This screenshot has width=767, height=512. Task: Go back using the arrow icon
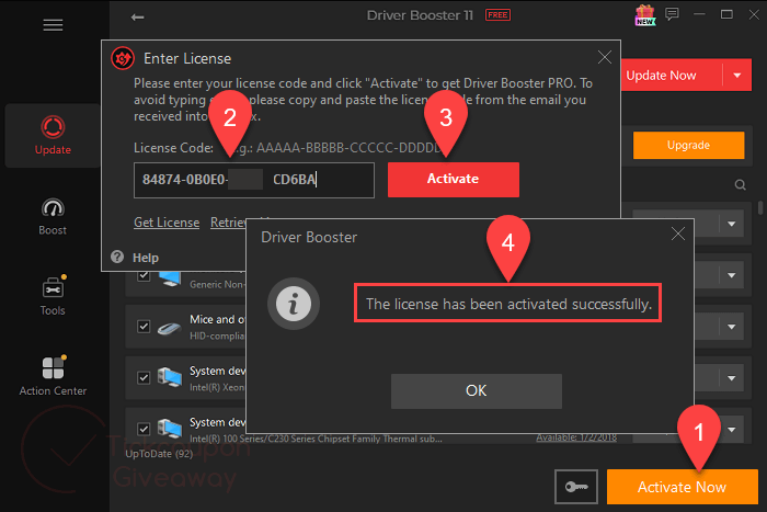(x=137, y=16)
